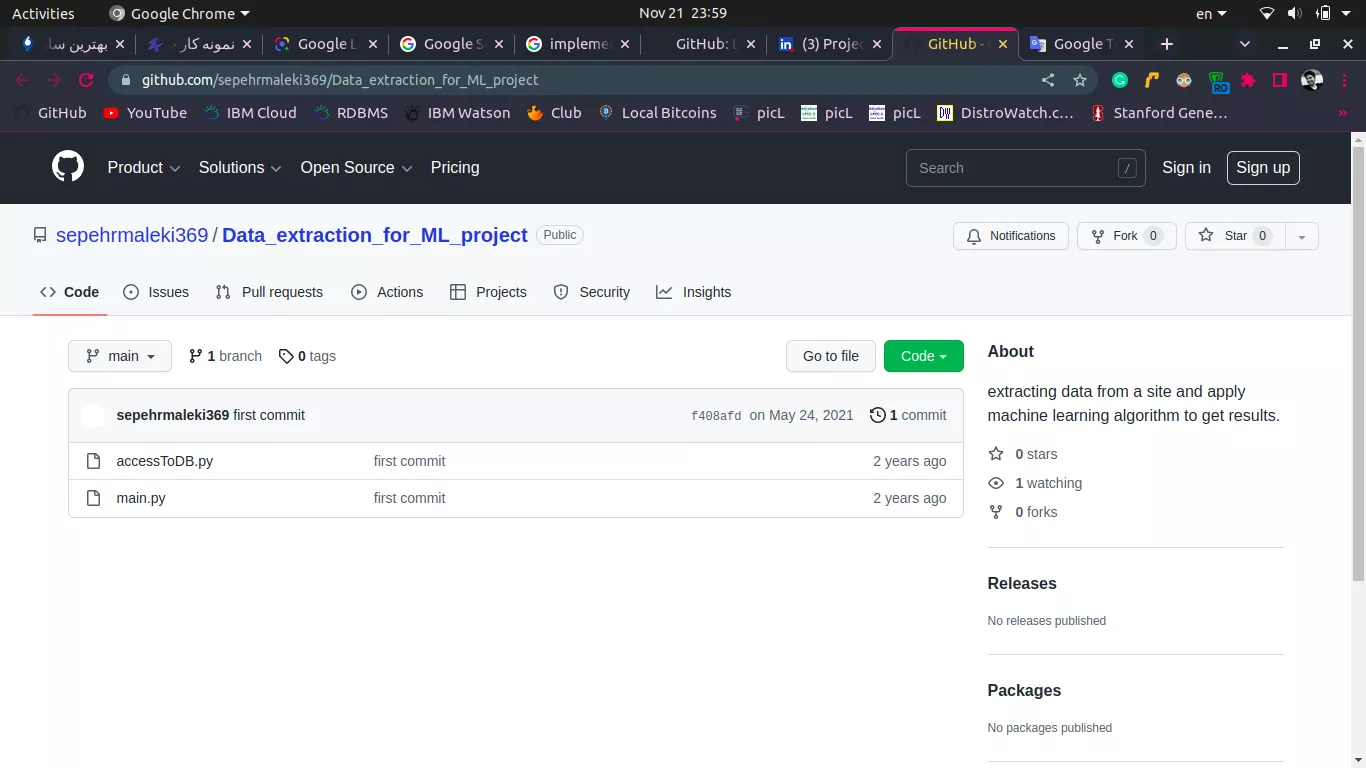1366x768 pixels.
Task: Open the GitHub octocat logo home link
Action: coord(68,167)
